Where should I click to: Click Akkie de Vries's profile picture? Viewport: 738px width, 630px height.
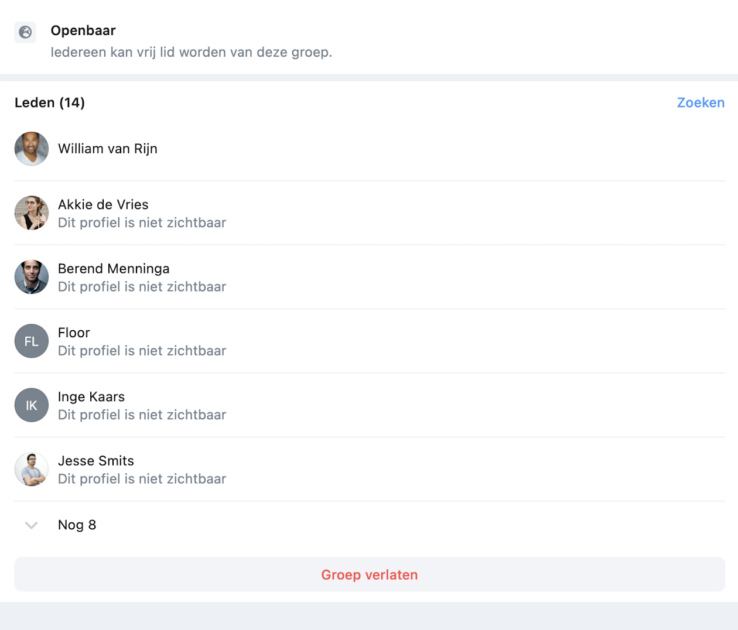point(32,213)
